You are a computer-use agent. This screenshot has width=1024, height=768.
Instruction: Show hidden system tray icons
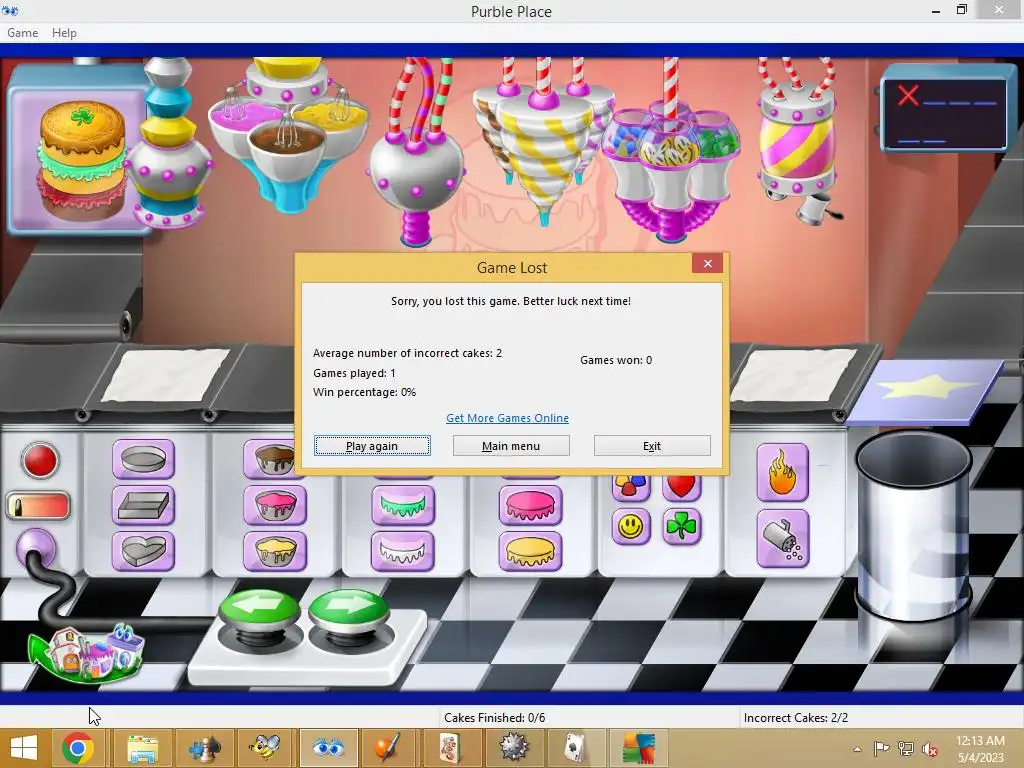pos(857,749)
